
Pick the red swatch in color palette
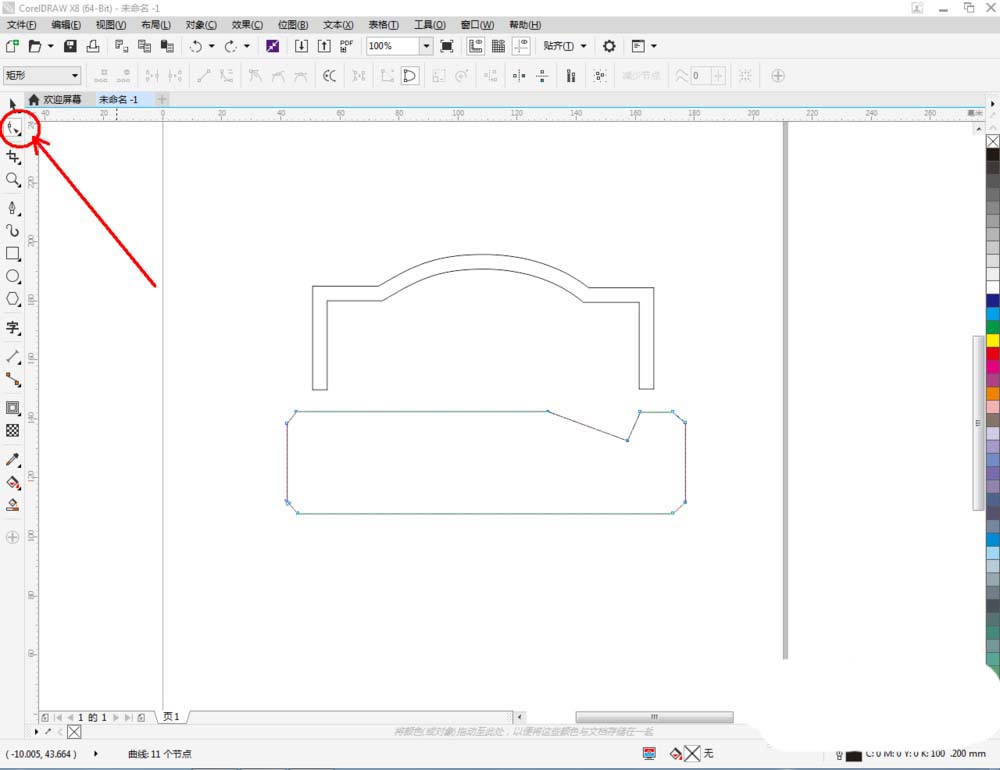tap(993, 353)
